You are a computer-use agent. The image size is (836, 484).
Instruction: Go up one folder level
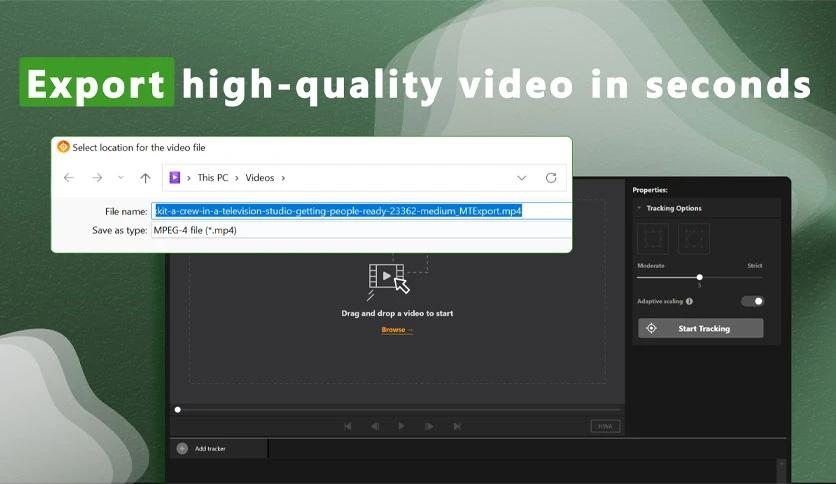click(x=145, y=178)
